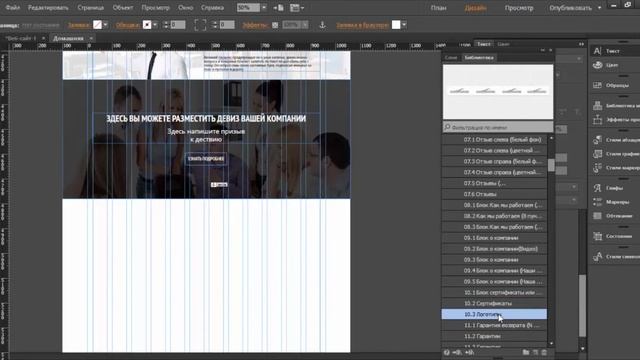Click the new library item icon
Viewport: 640px width, 360px height.
tap(535, 352)
